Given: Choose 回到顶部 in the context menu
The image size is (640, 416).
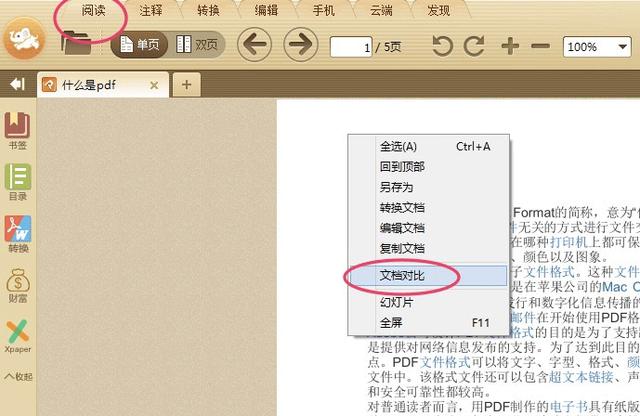Looking at the screenshot, I should [x=429, y=167].
